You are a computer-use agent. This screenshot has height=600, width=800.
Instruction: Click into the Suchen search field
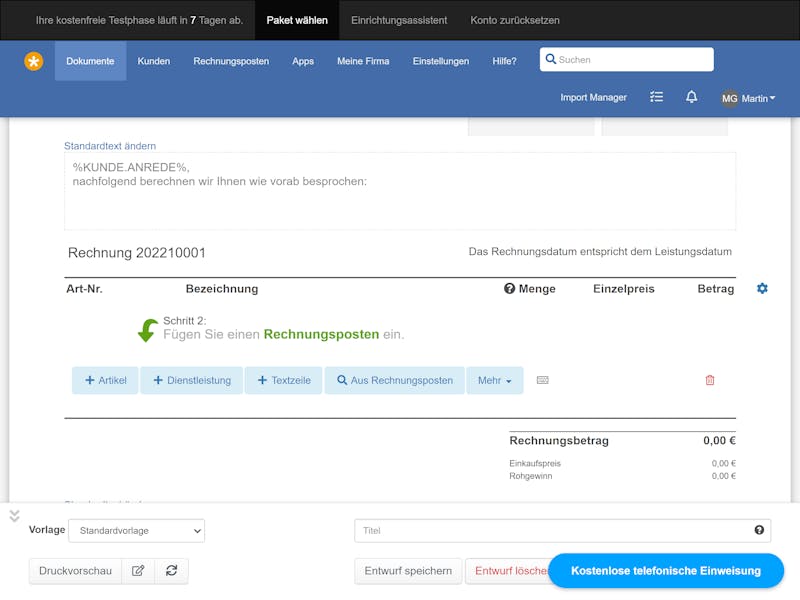click(x=627, y=60)
